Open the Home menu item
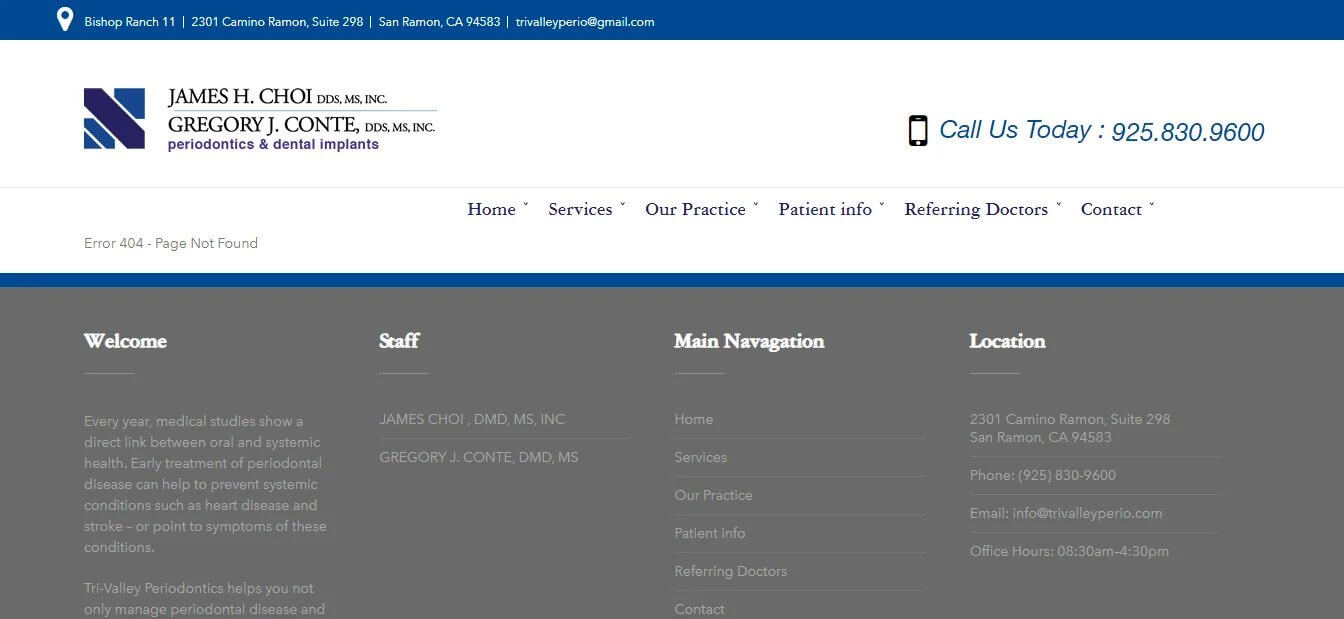 pyautogui.click(x=491, y=209)
